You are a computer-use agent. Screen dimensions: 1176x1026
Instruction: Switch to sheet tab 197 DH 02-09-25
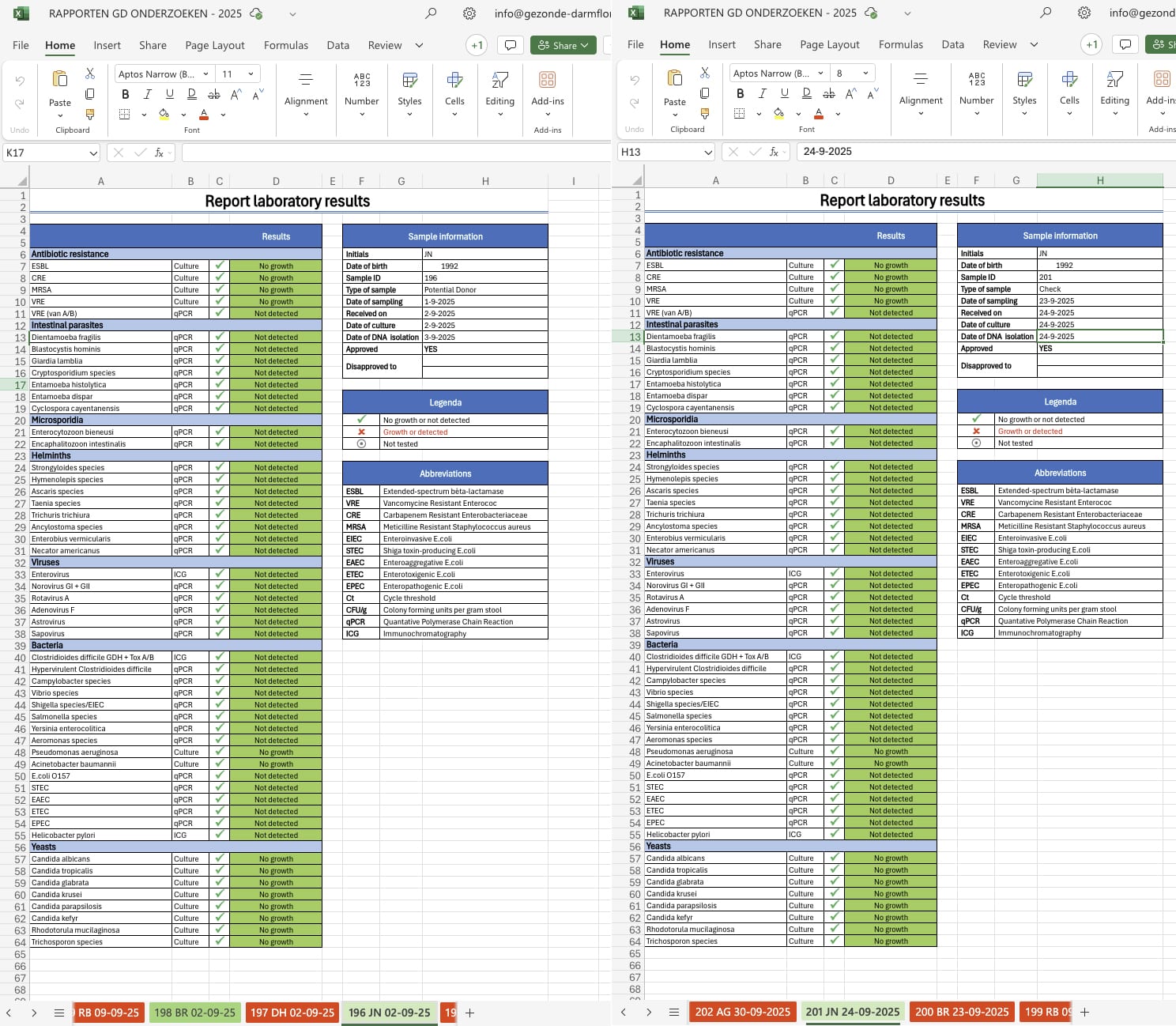click(292, 1013)
